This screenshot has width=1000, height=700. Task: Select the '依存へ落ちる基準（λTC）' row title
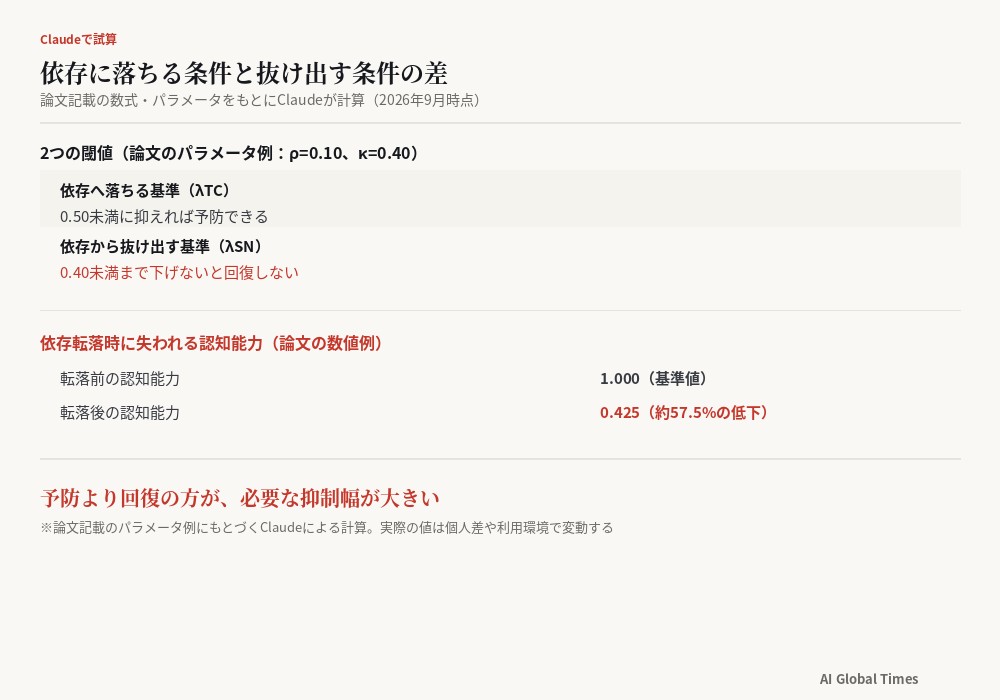147,190
